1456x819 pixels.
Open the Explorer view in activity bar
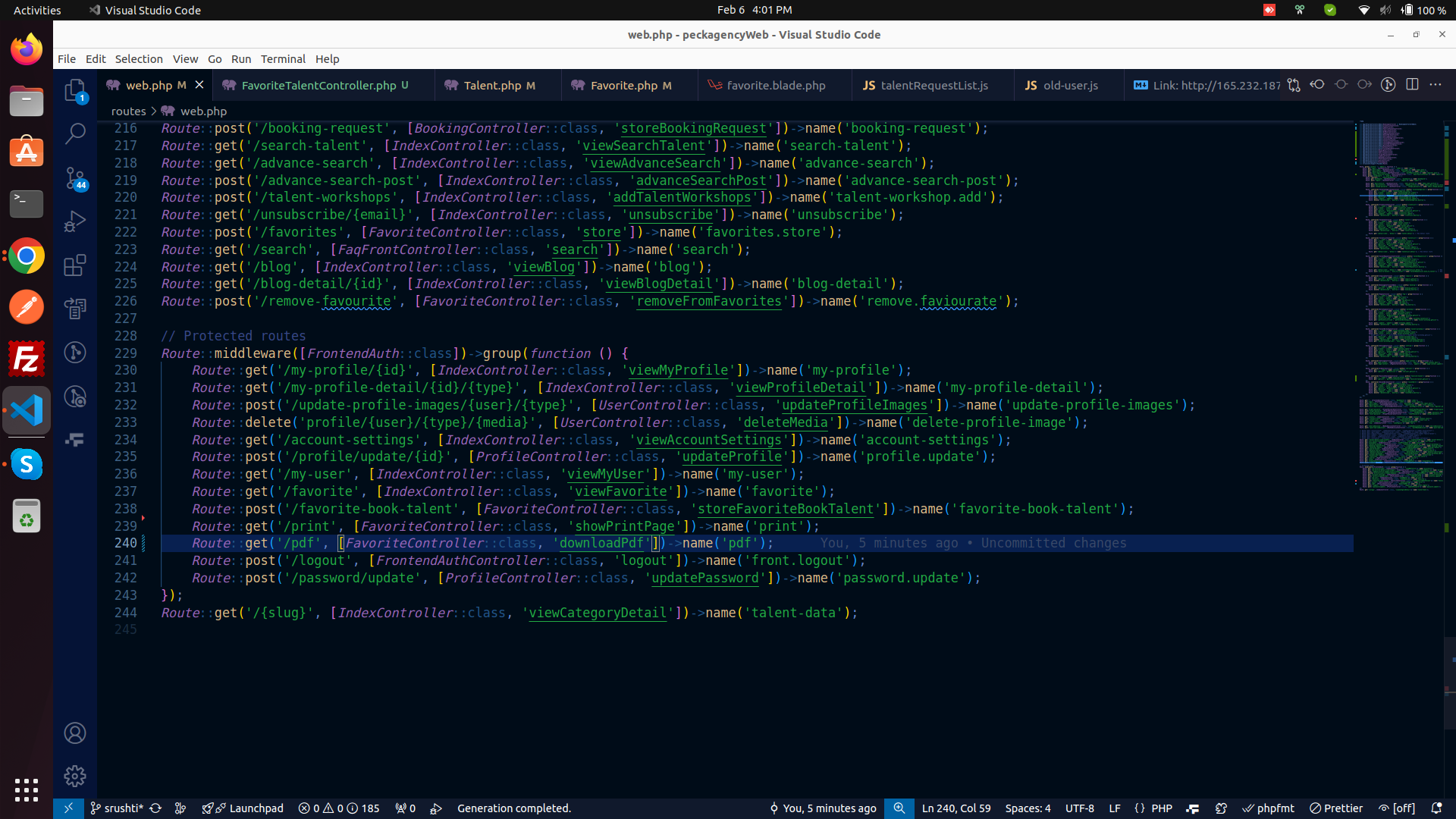pyautogui.click(x=74, y=90)
